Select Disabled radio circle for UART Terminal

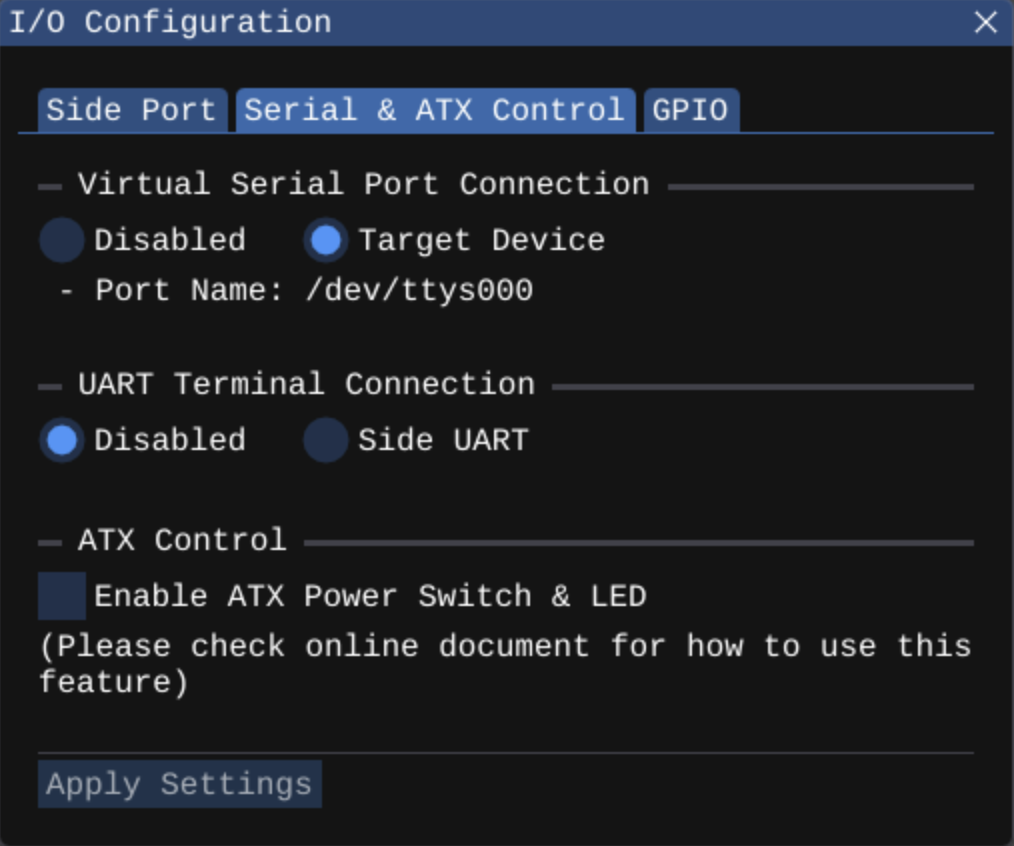[x=62, y=441]
